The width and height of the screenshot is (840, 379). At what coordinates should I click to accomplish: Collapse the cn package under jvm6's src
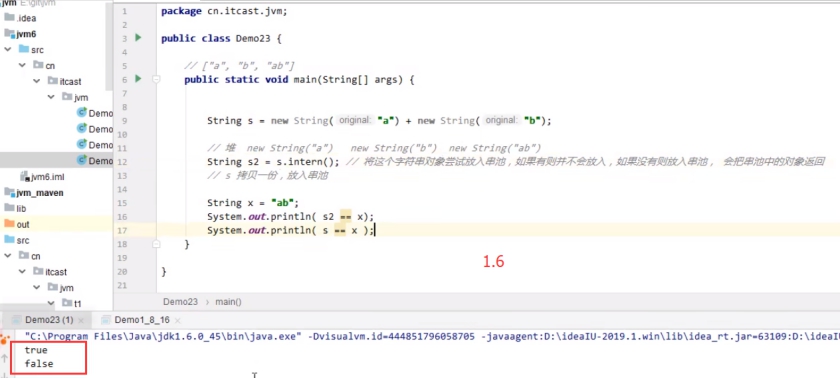(x=22, y=65)
